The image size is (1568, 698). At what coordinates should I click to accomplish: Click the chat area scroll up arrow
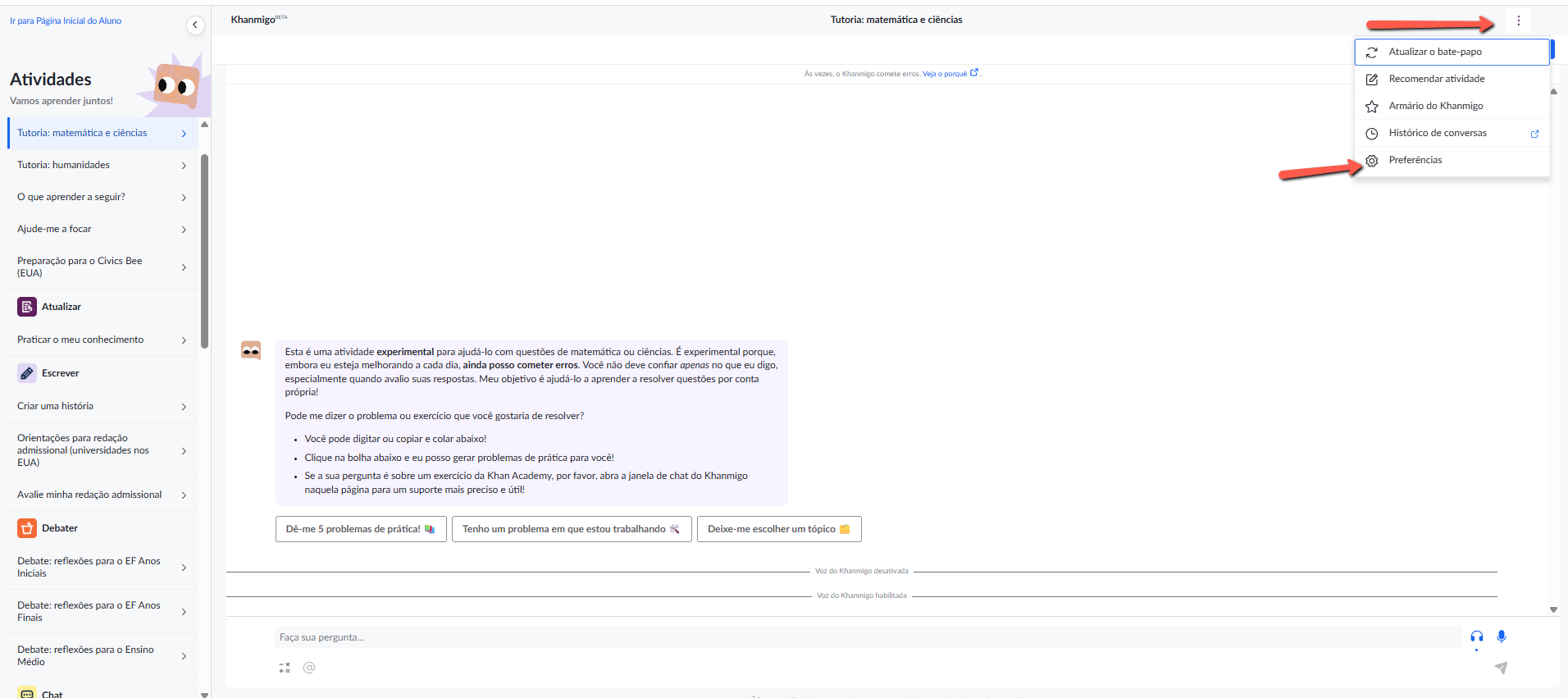click(x=1553, y=92)
